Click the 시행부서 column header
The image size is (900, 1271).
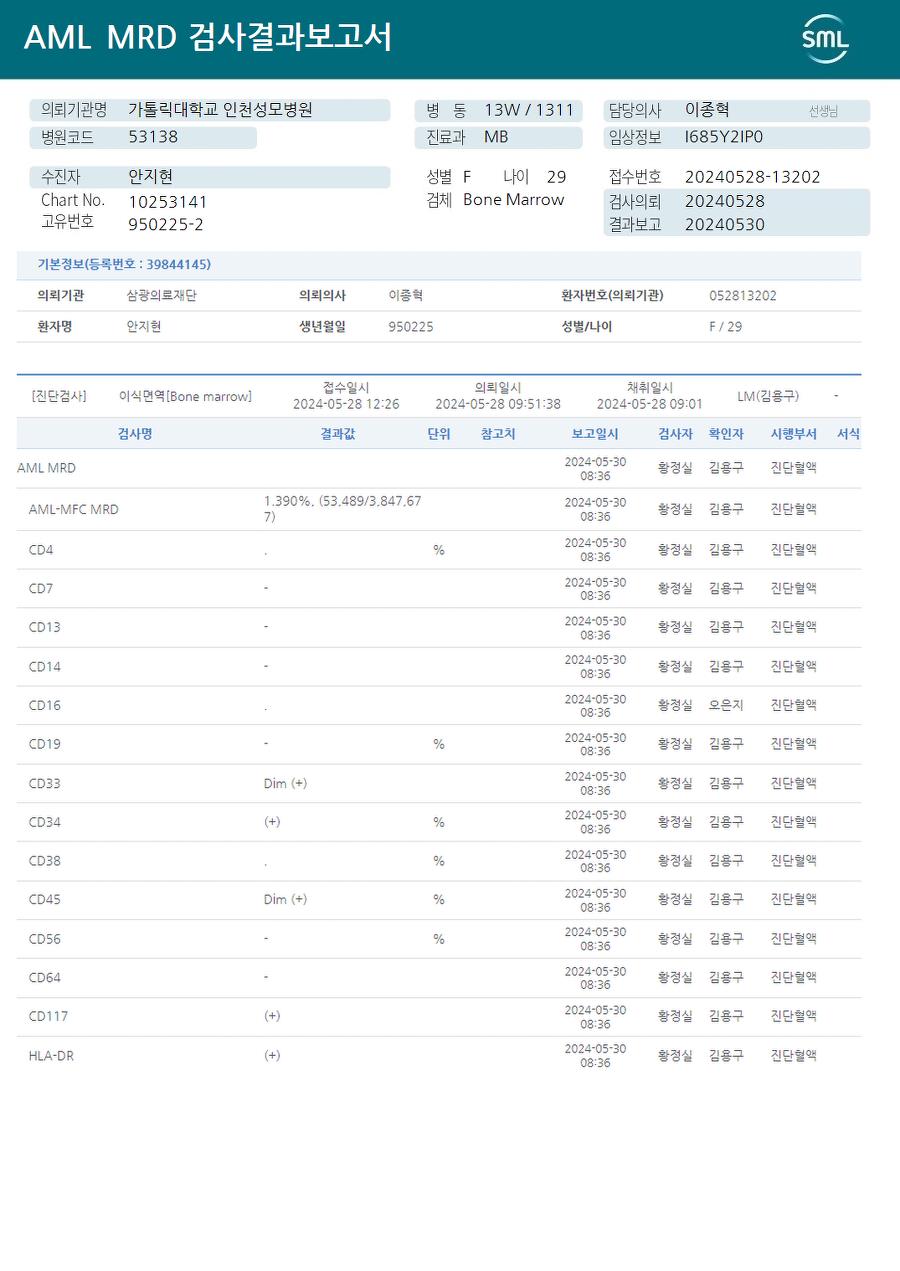tap(793, 434)
